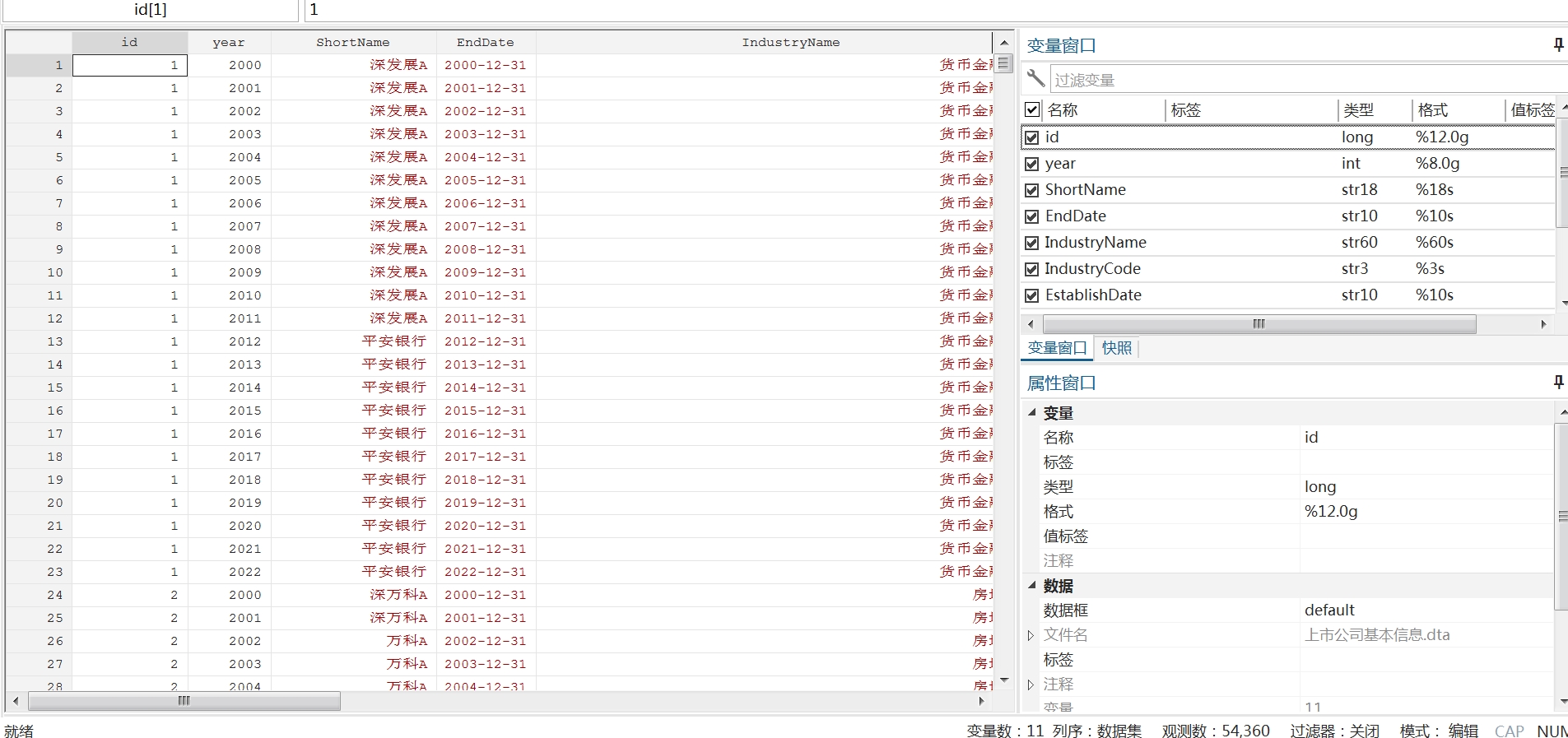Collapse the 变量 properties section
Image resolution: width=1568 pixels, height=738 pixels.
[x=1032, y=413]
